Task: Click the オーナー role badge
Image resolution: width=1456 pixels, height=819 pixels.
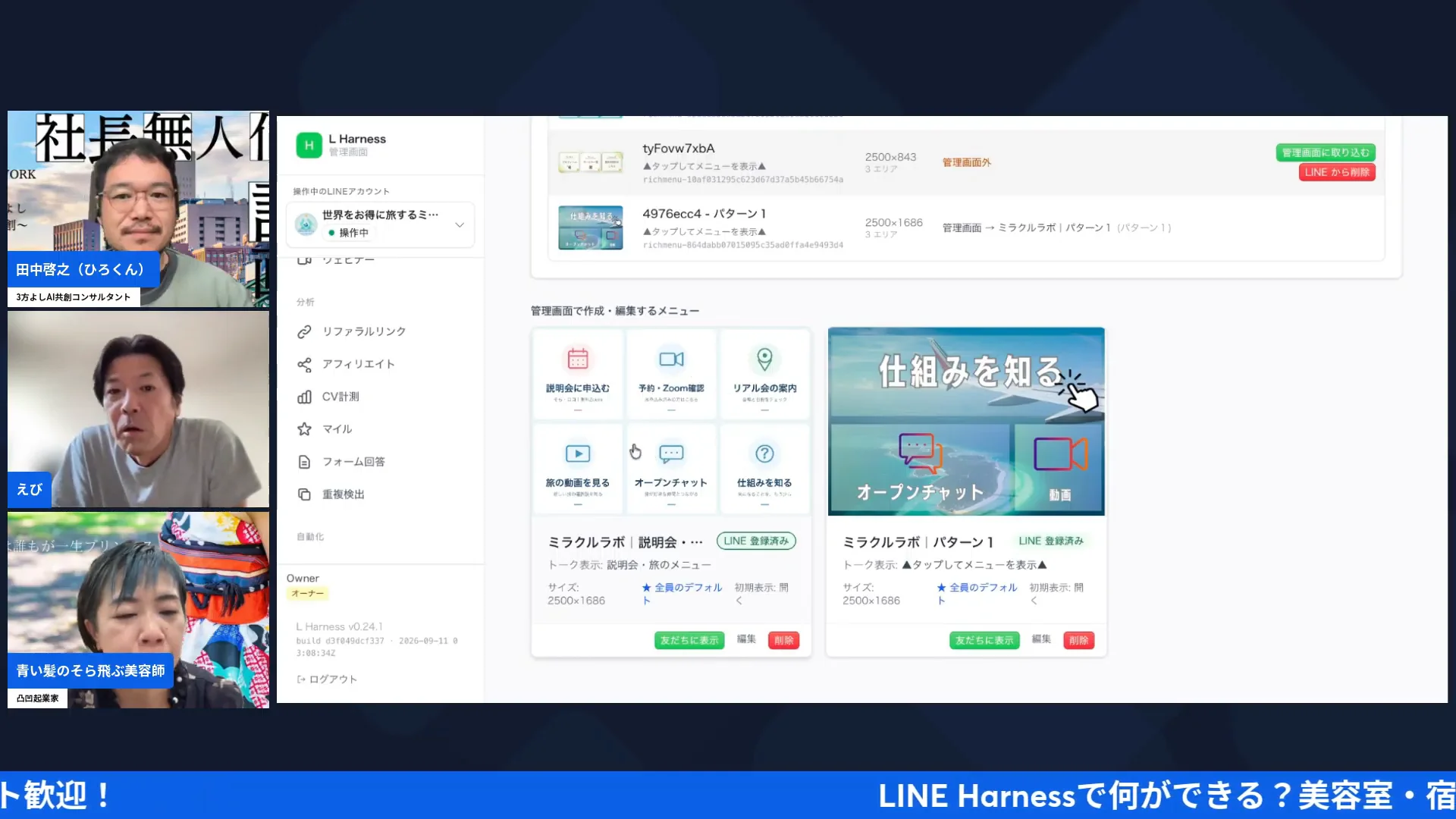Action: pyautogui.click(x=307, y=594)
